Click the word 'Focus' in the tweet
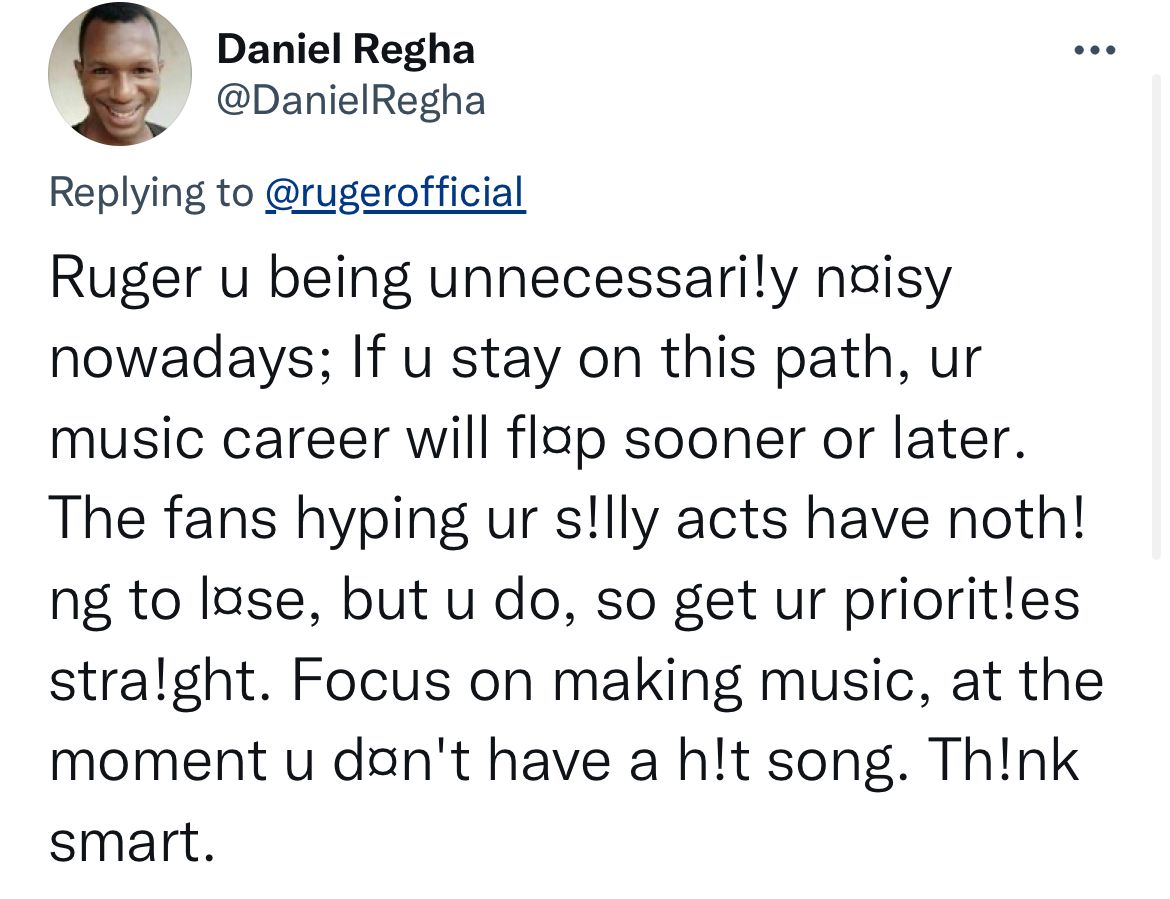Screen dimensions: 1170x899 pyautogui.click(x=371, y=680)
